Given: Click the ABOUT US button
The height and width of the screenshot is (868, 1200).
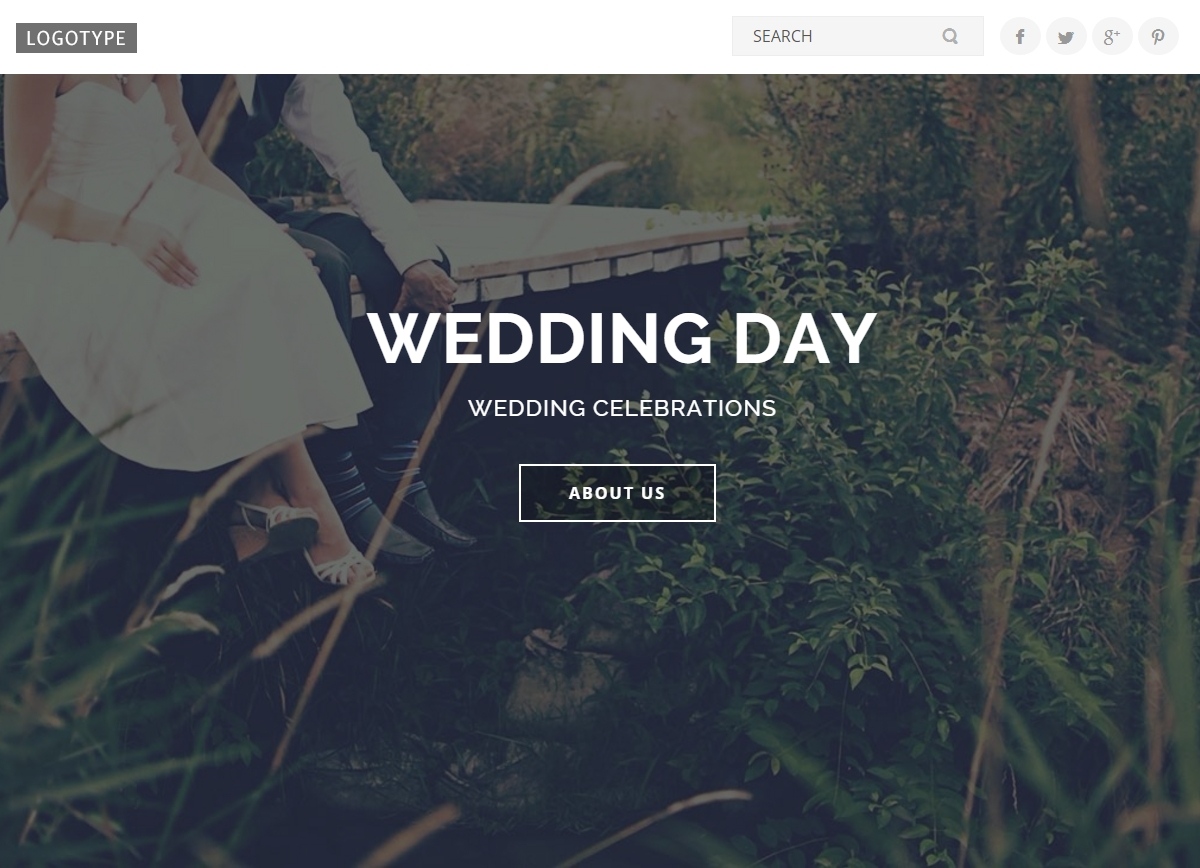Looking at the screenshot, I should click(x=617, y=493).
